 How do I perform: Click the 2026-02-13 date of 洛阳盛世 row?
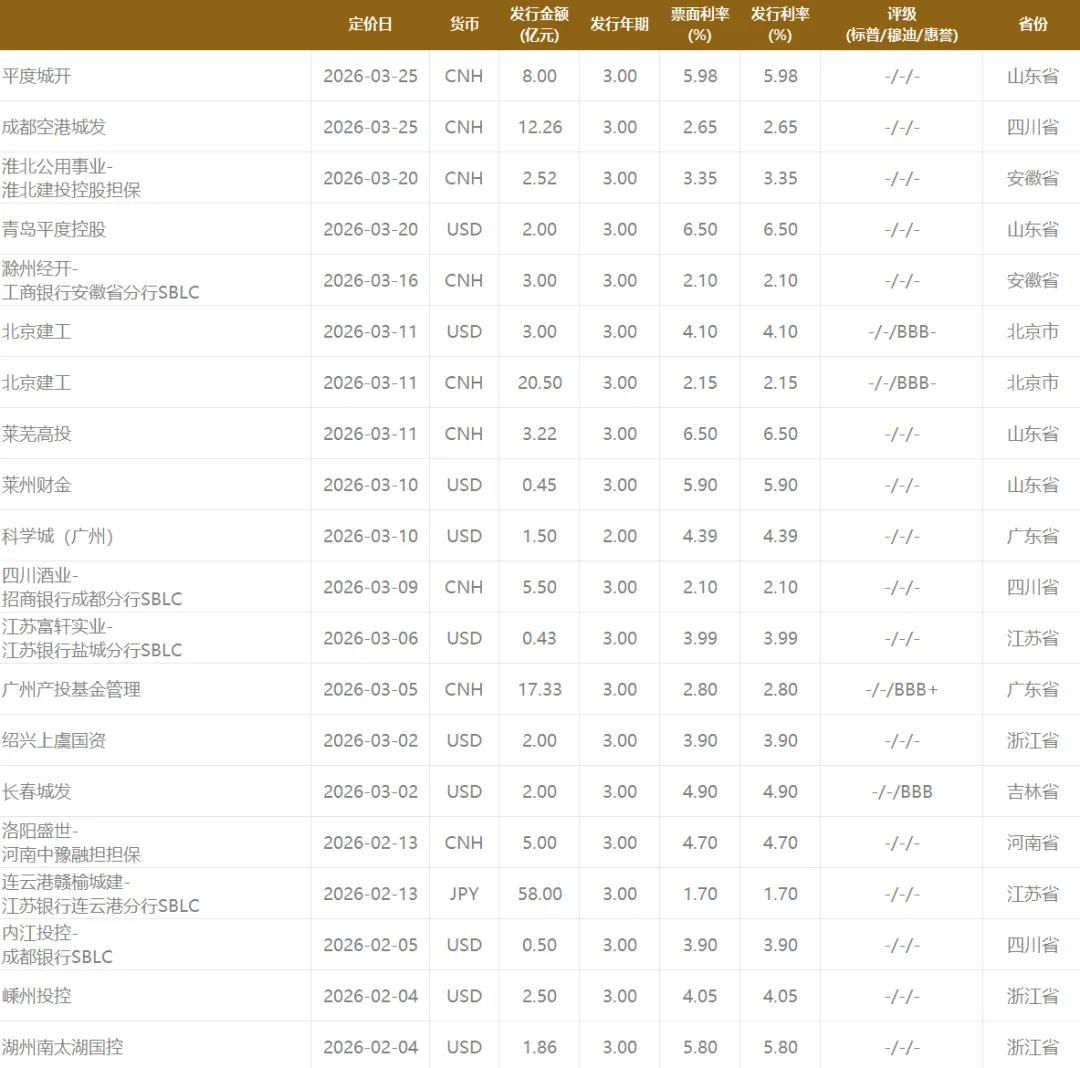click(370, 842)
